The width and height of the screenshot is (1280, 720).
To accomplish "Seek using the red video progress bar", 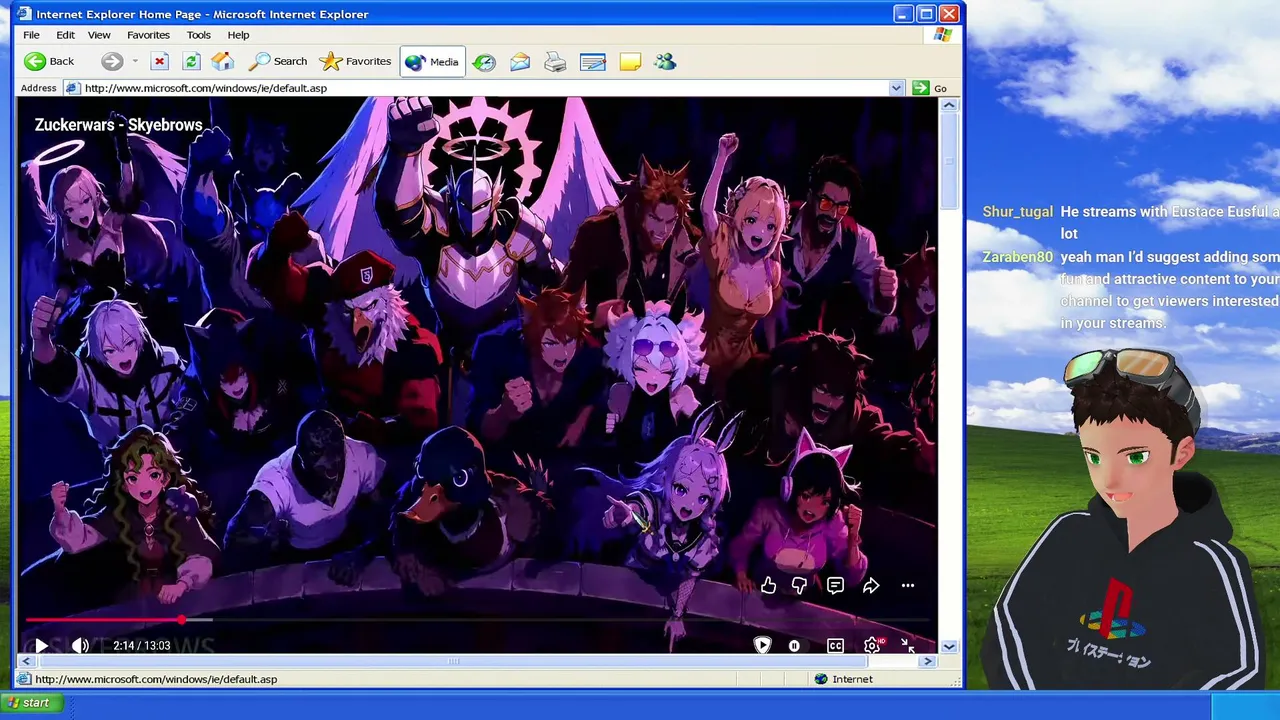I will point(478,620).
